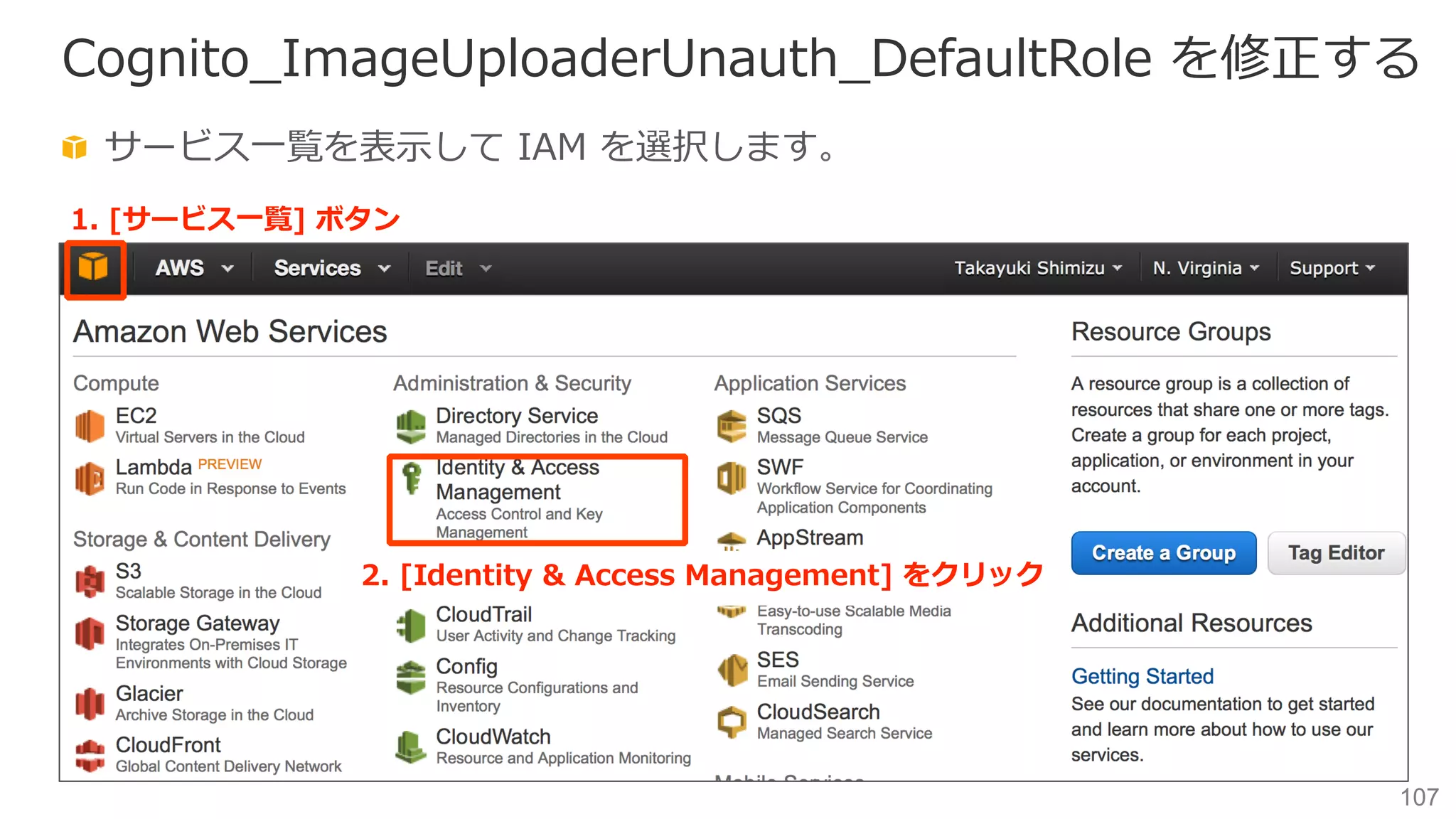The width and height of the screenshot is (1456, 819).
Task: Click 'Resource and Application Monitoring' text
Action: [564, 759]
